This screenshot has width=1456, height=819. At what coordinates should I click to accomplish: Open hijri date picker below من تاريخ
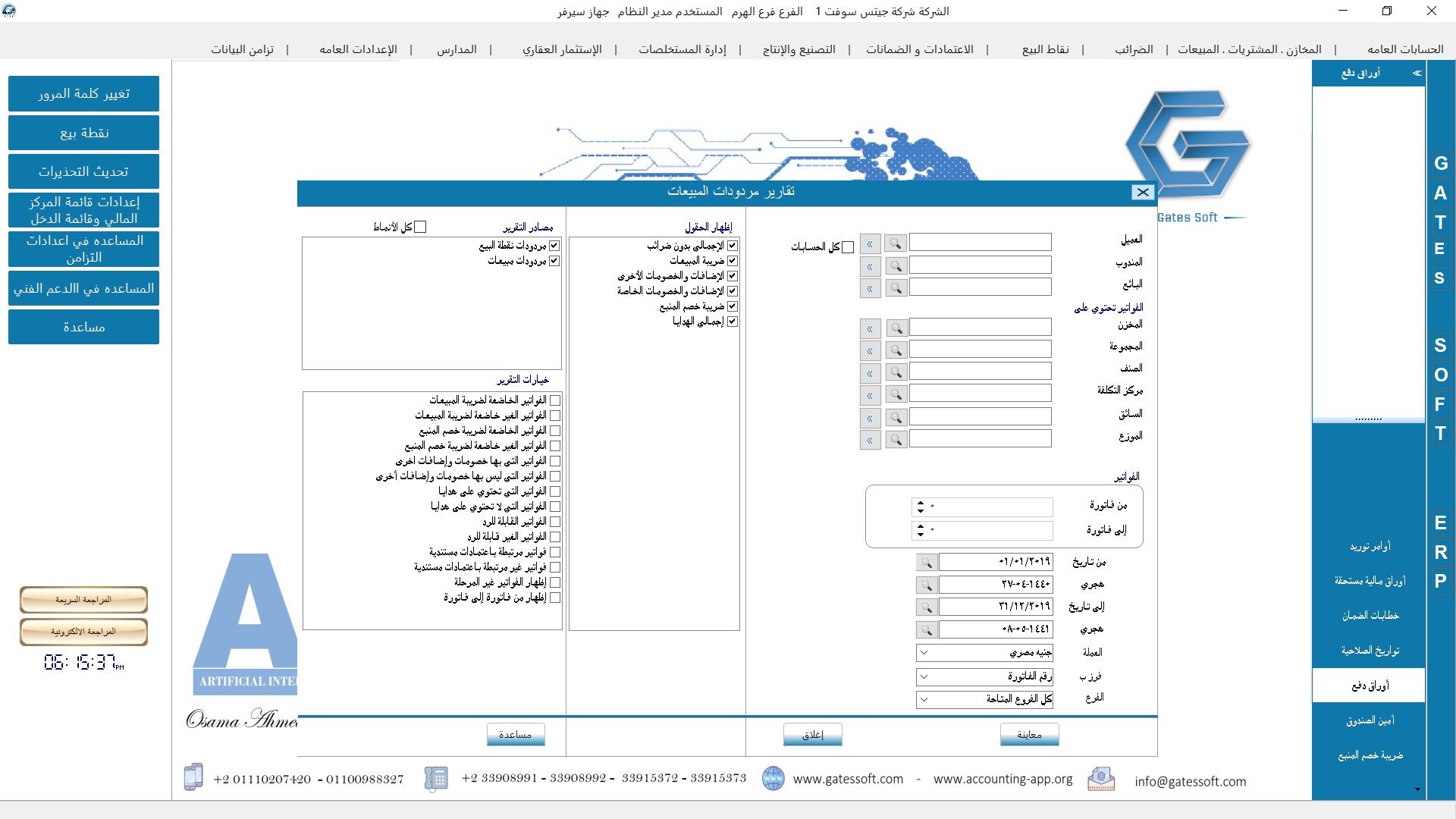point(926,585)
